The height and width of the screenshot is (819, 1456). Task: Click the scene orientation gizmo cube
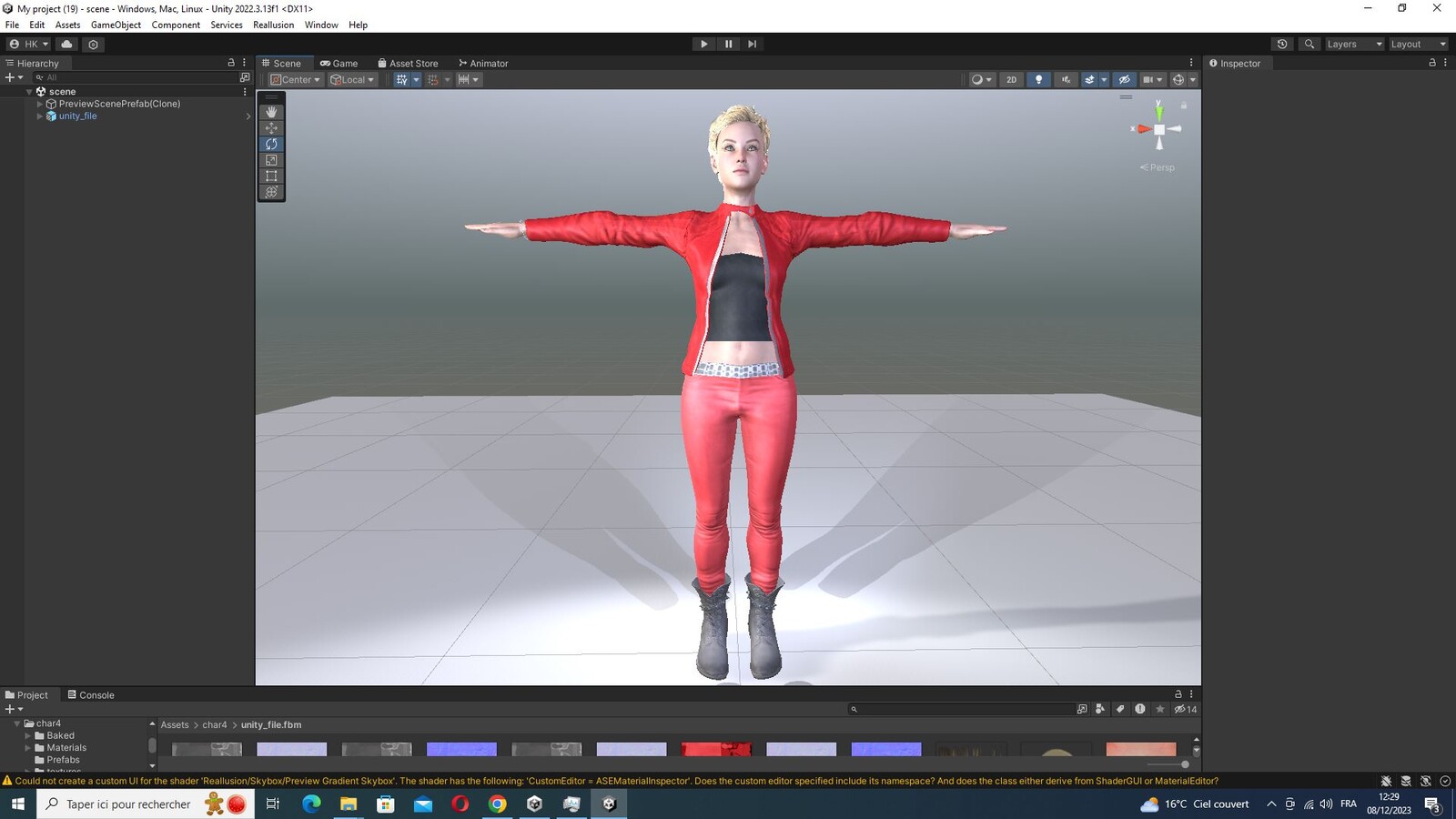pyautogui.click(x=1159, y=129)
